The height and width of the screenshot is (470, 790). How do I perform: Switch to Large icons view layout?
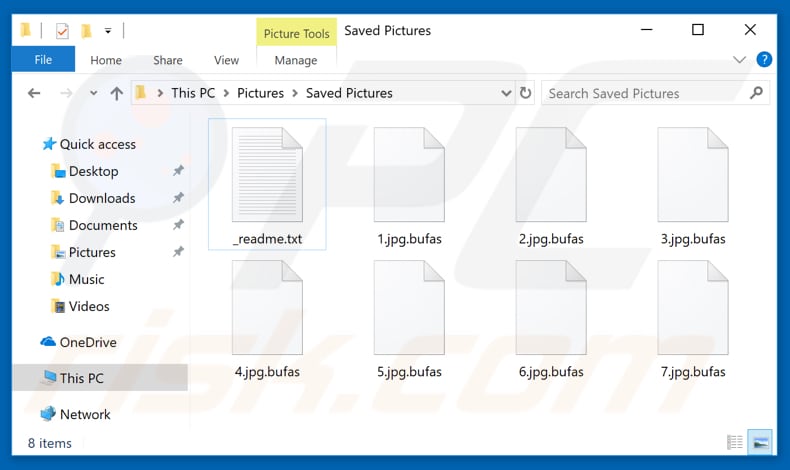point(760,442)
